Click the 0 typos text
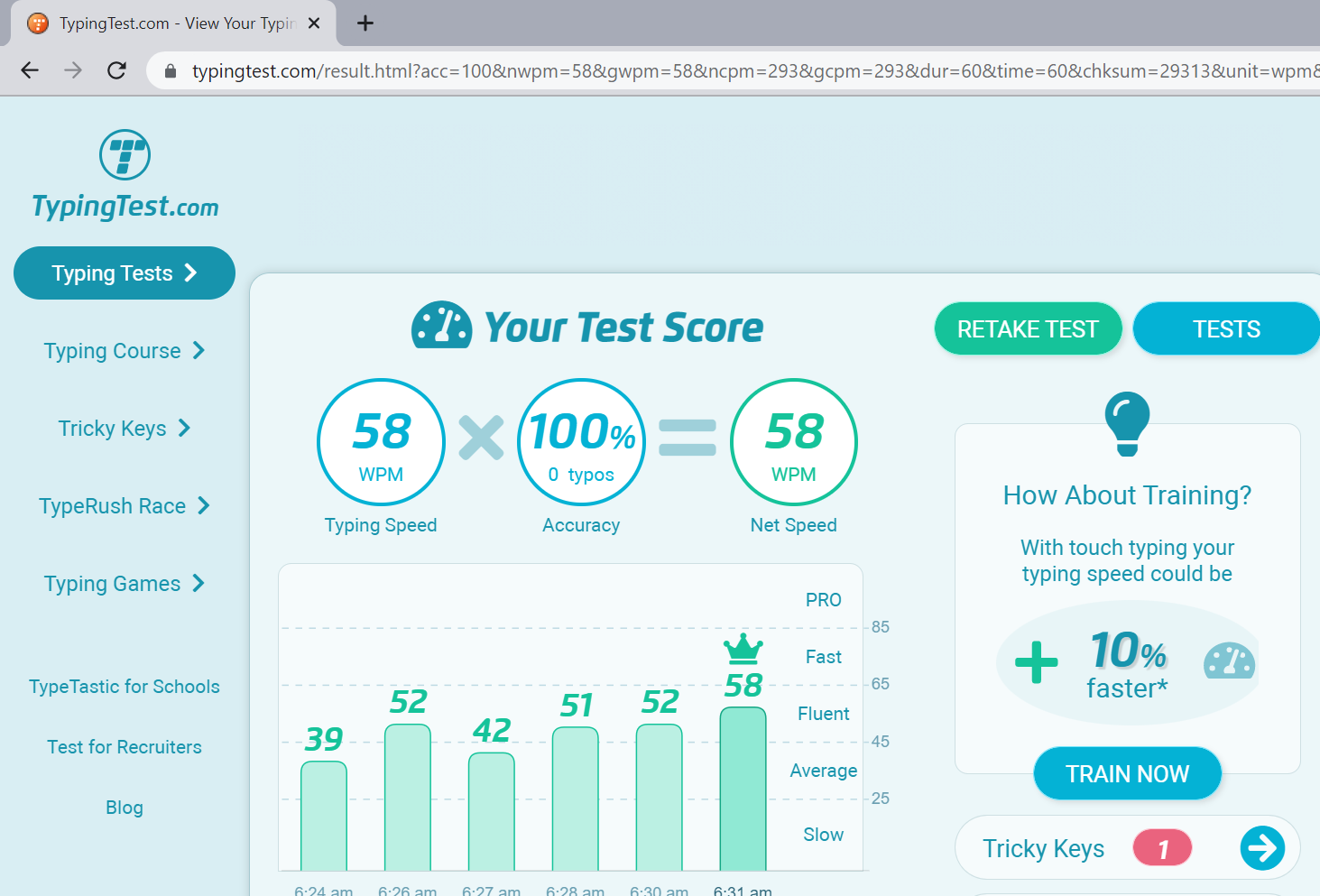Image resolution: width=1320 pixels, height=896 pixels. pos(581,475)
